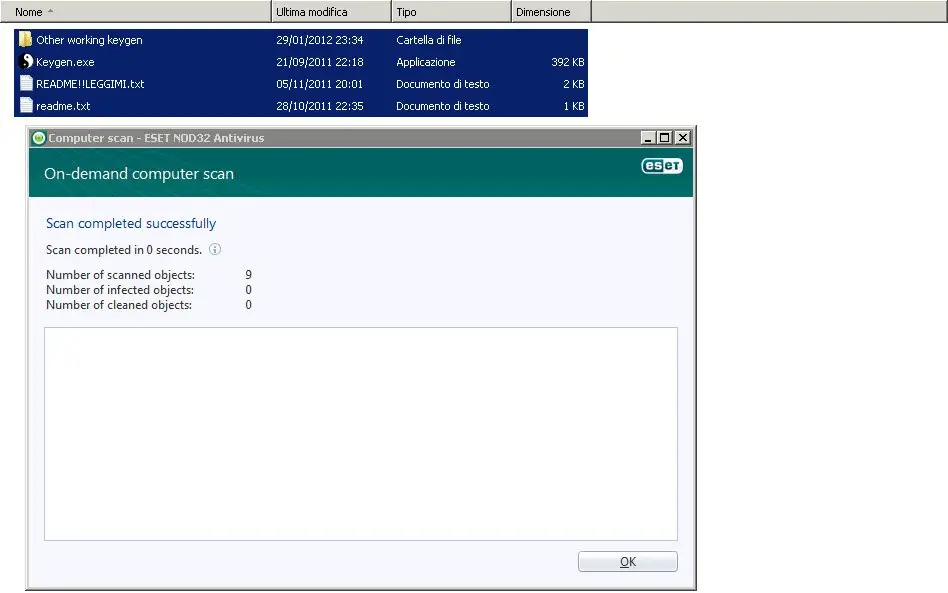The height and width of the screenshot is (593, 948).
Task: Click inside the empty scan log box
Action: coord(361,434)
